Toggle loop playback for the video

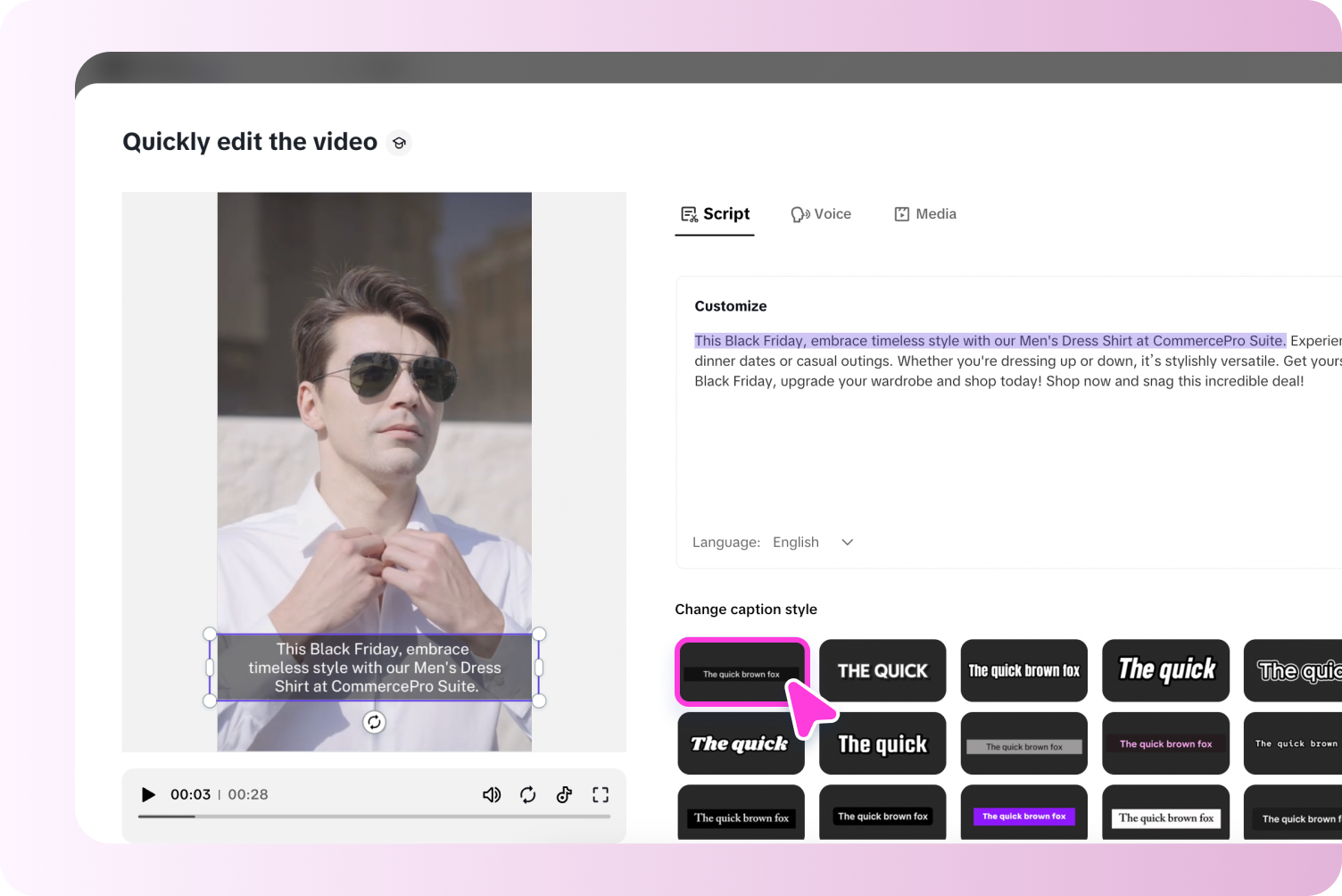[x=528, y=794]
